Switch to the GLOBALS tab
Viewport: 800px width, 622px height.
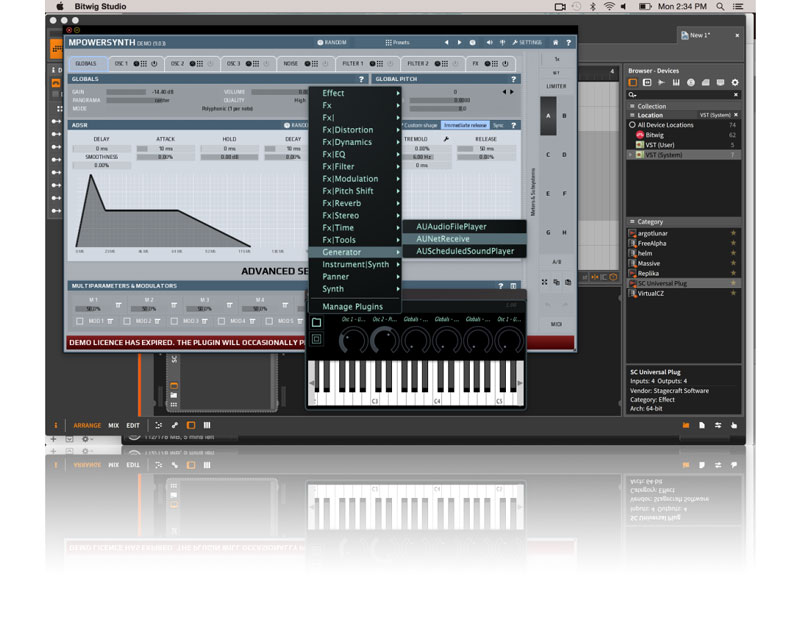tap(86, 64)
